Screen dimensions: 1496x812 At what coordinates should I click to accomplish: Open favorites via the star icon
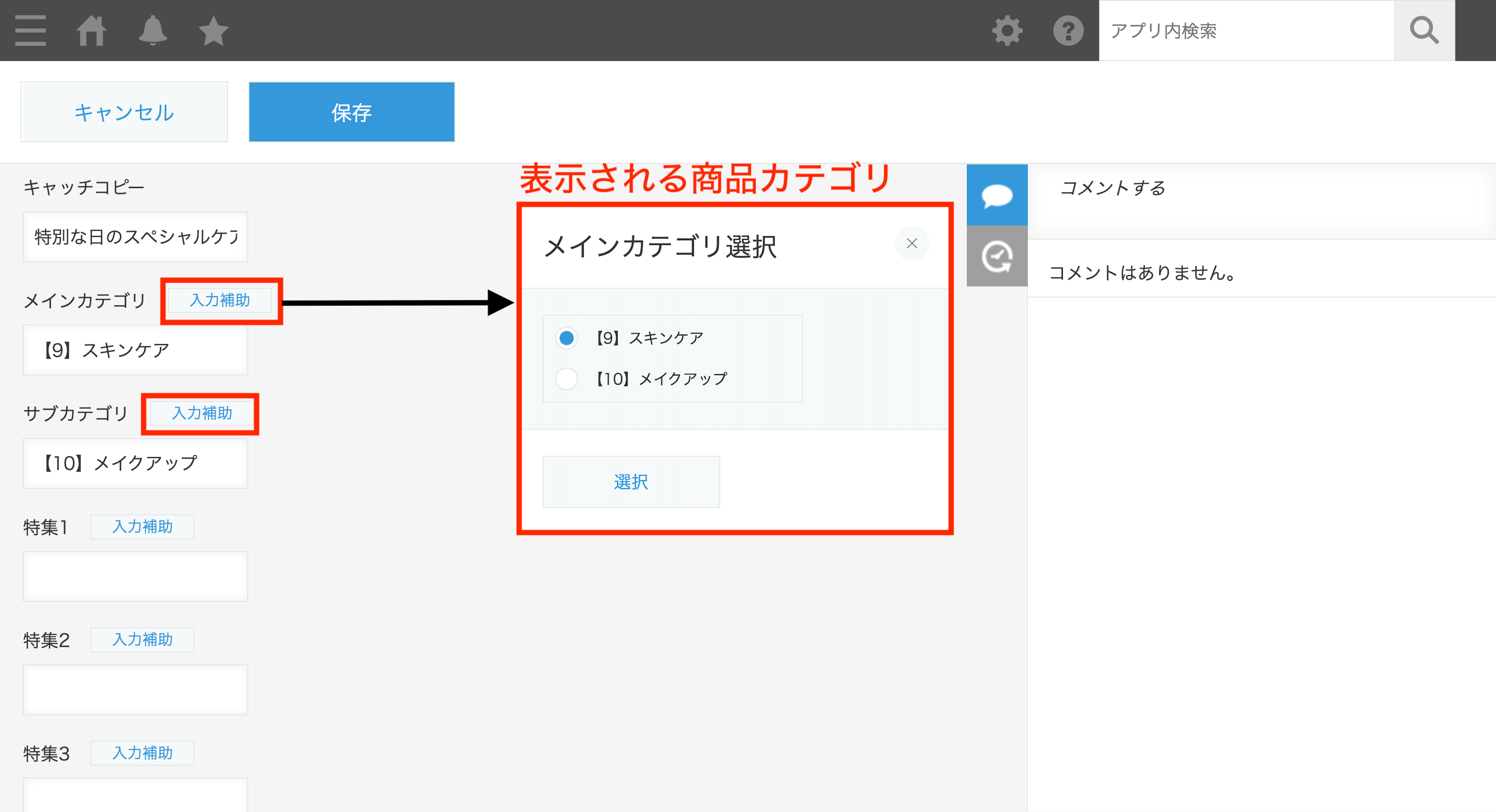pyautogui.click(x=213, y=30)
